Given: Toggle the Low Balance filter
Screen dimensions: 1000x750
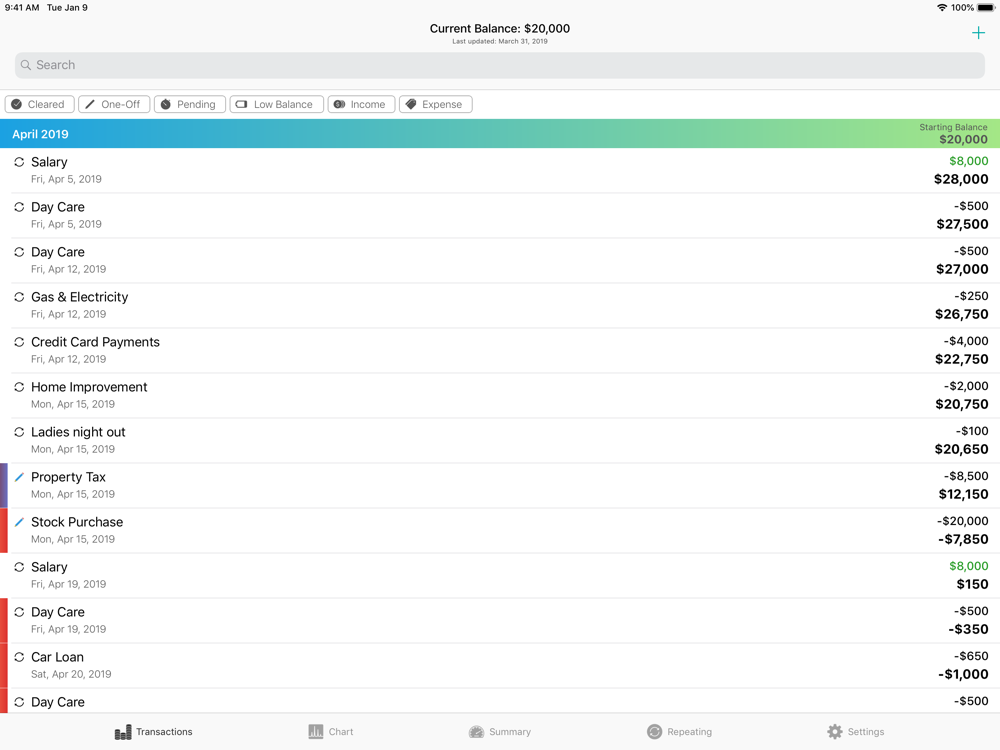Looking at the screenshot, I should 276,104.
